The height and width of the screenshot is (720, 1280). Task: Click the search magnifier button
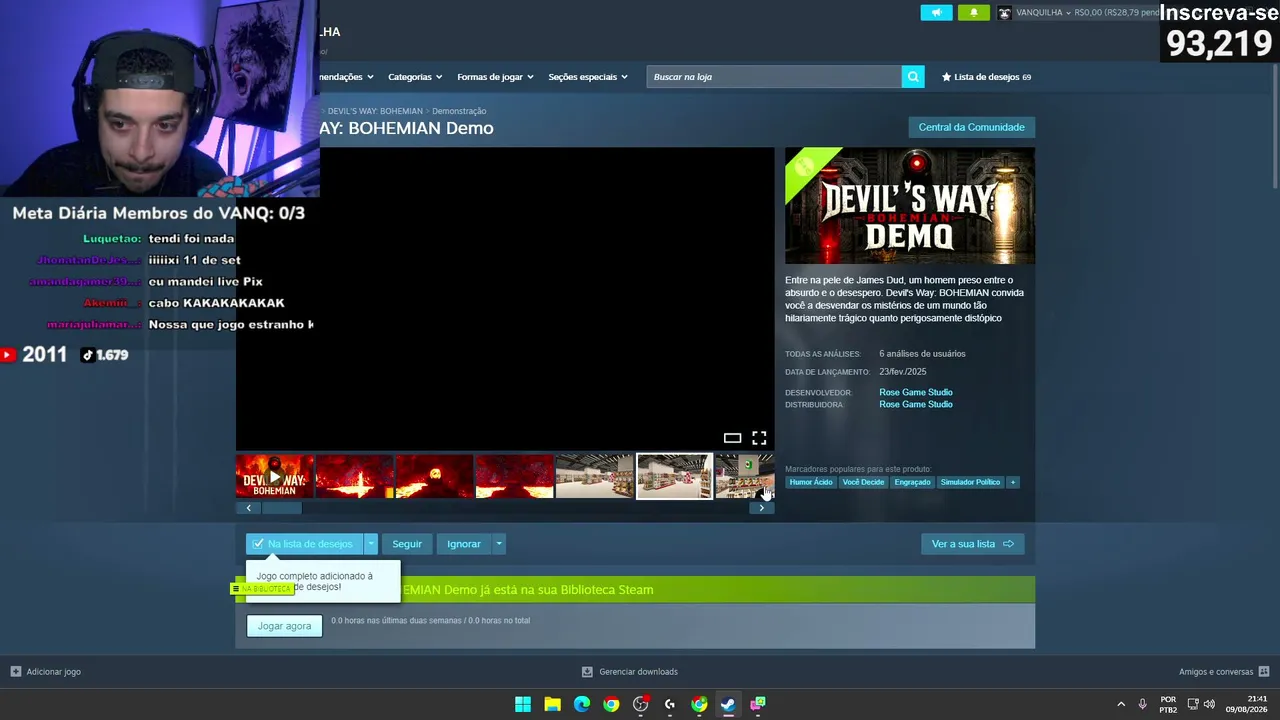913,77
